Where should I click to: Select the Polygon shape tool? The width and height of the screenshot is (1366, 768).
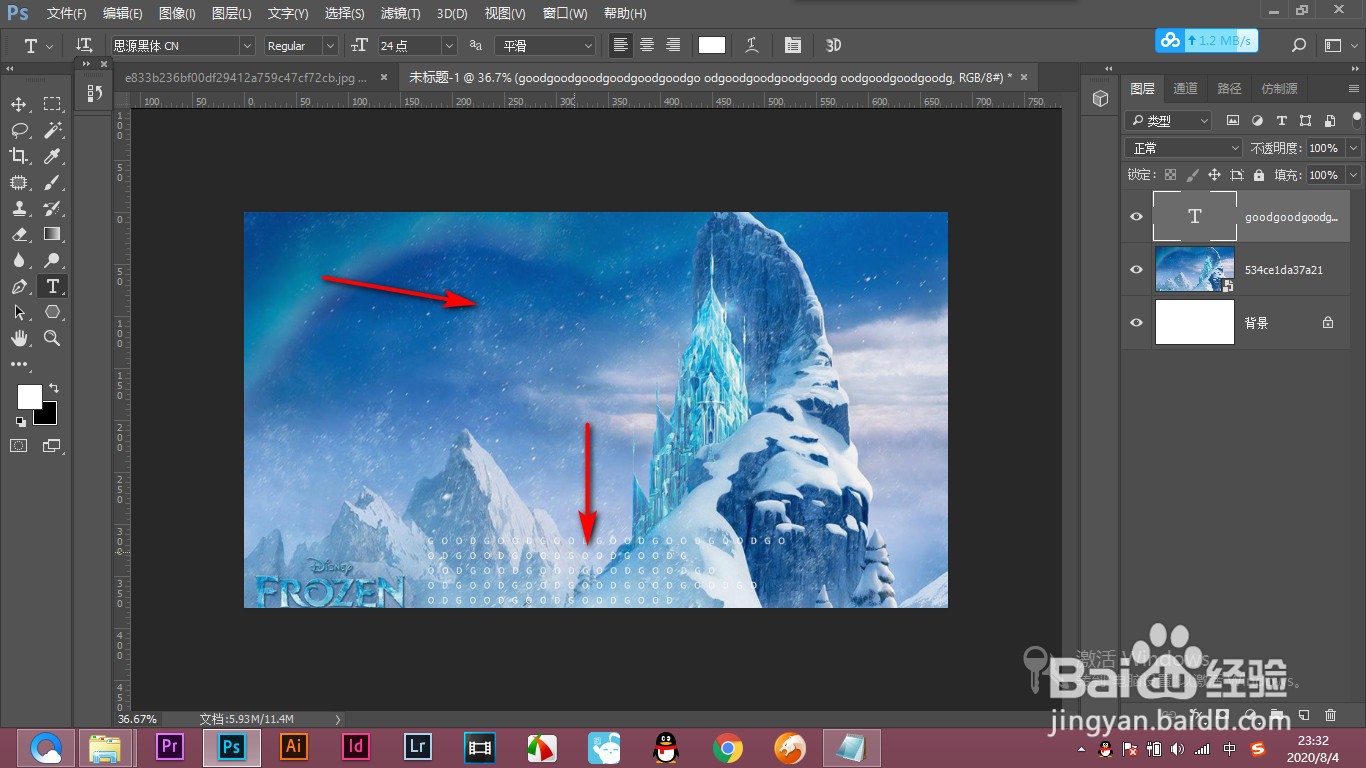pos(52,312)
